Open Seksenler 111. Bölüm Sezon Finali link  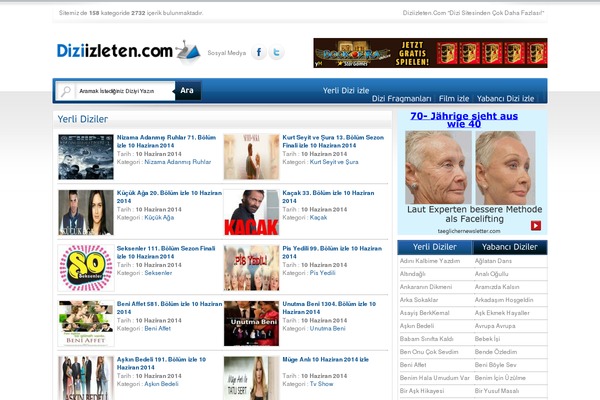[x=166, y=252]
